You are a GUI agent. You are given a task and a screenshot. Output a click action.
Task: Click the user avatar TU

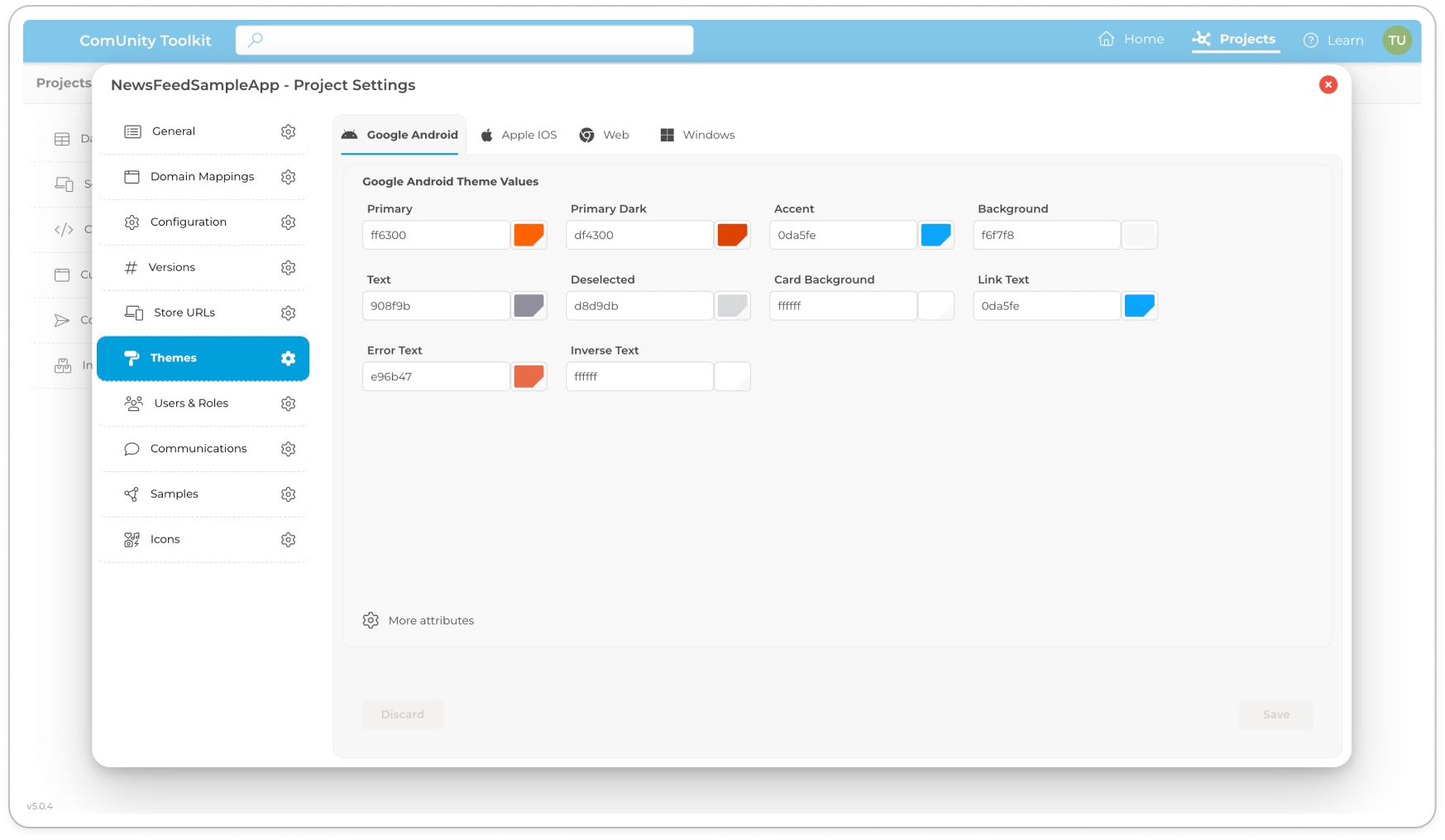pyautogui.click(x=1396, y=40)
